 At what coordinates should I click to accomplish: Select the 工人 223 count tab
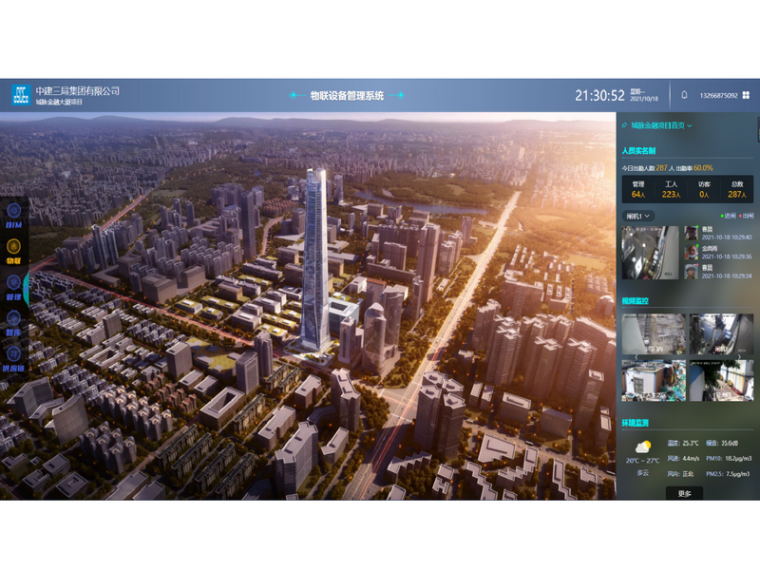point(671,191)
